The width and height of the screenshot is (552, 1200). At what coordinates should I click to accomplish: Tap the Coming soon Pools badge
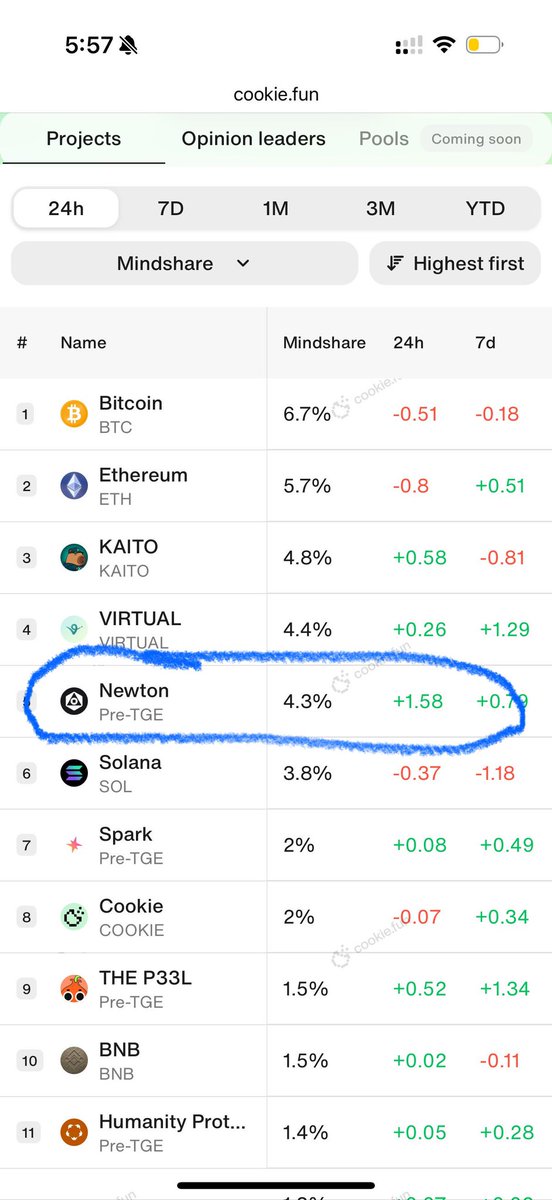pos(476,139)
